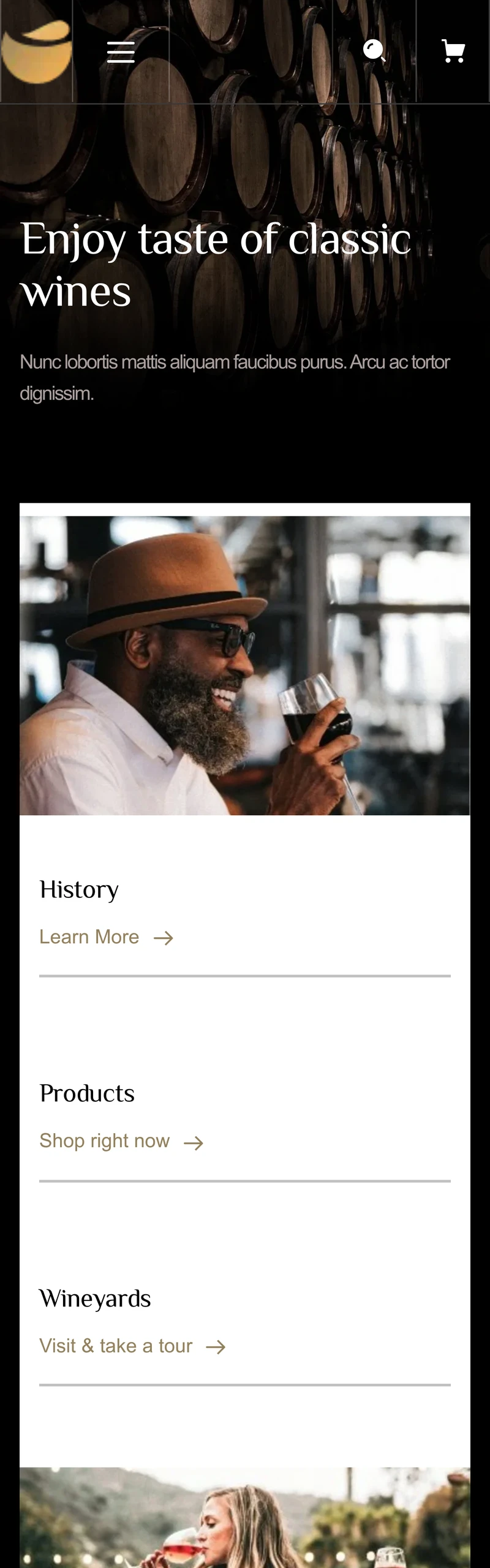Click the Nunc lobortis subtitle paragraph
The image size is (490, 1568).
click(235, 377)
